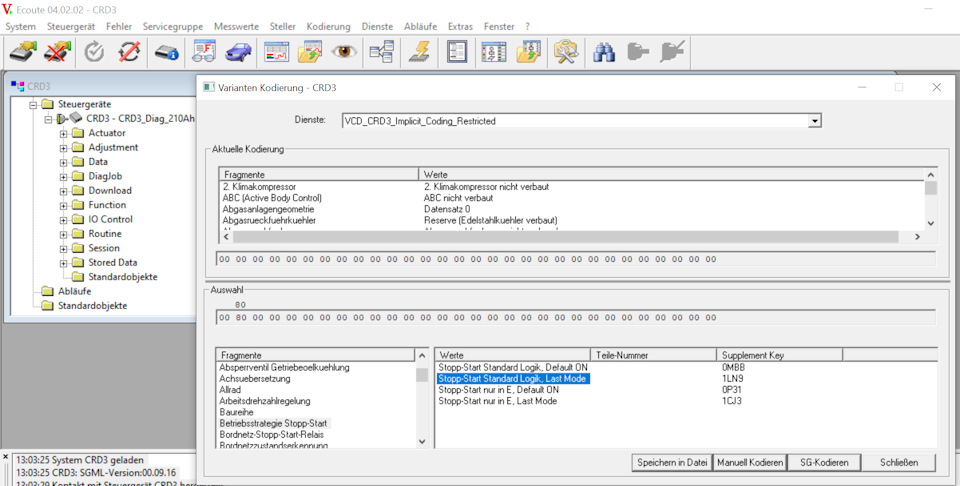Expand the Actuator folder in tree
Screen dimensions: 960x486
point(64,133)
